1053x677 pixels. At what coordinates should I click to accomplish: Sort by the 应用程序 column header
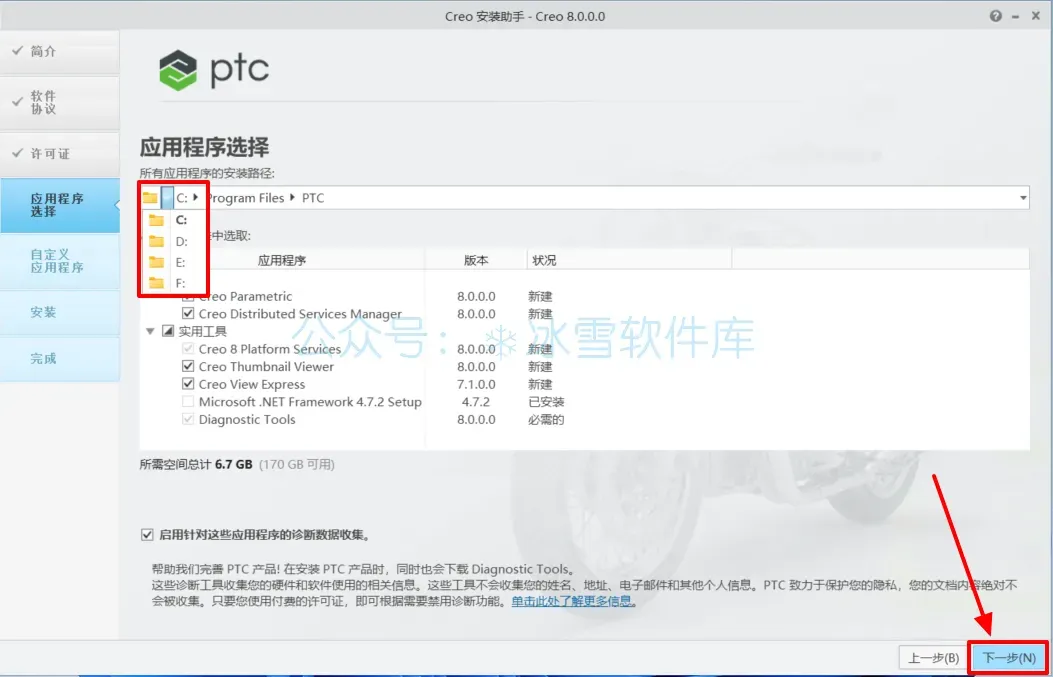click(x=282, y=260)
